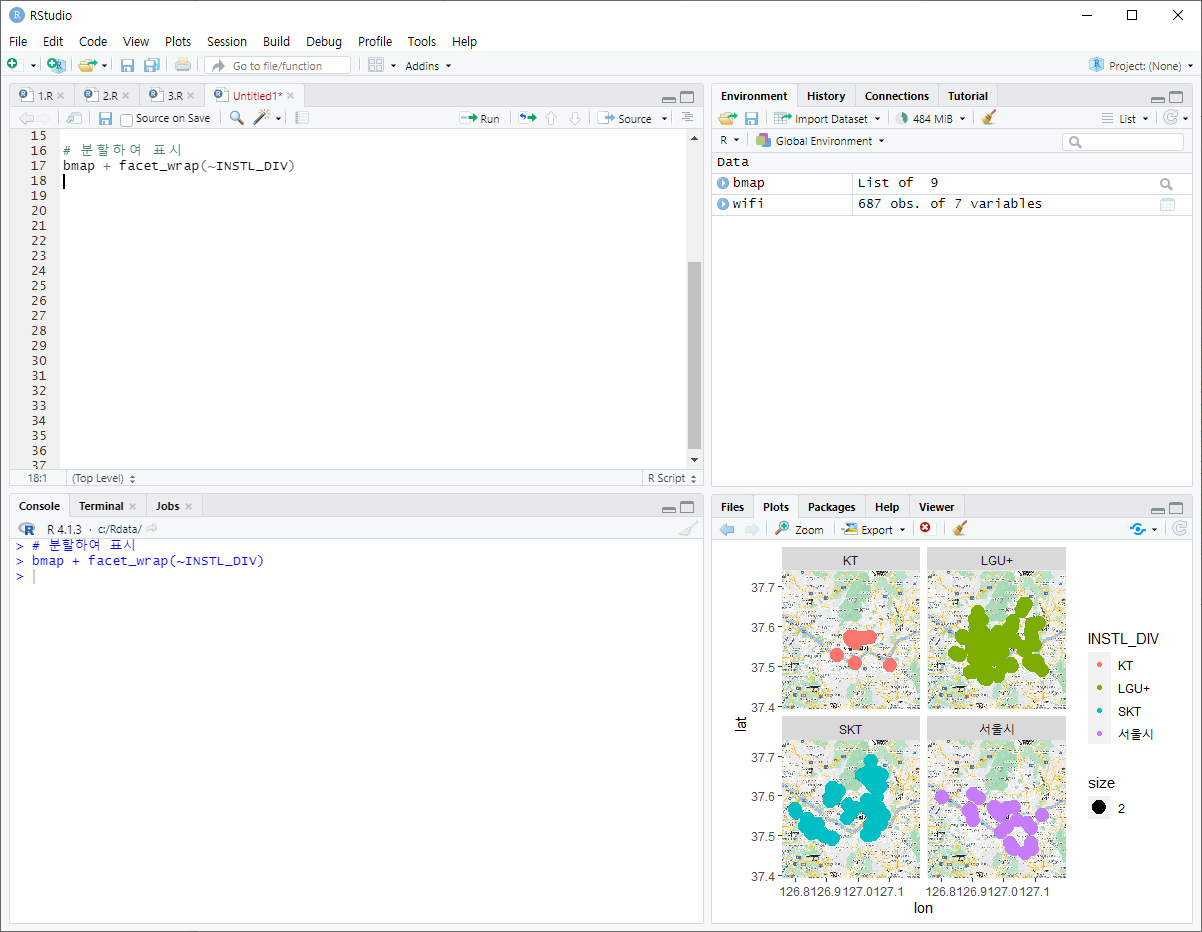The image size is (1202, 932).
Task: Click the Plots pane refresh icon
Action: [1179, 529]
